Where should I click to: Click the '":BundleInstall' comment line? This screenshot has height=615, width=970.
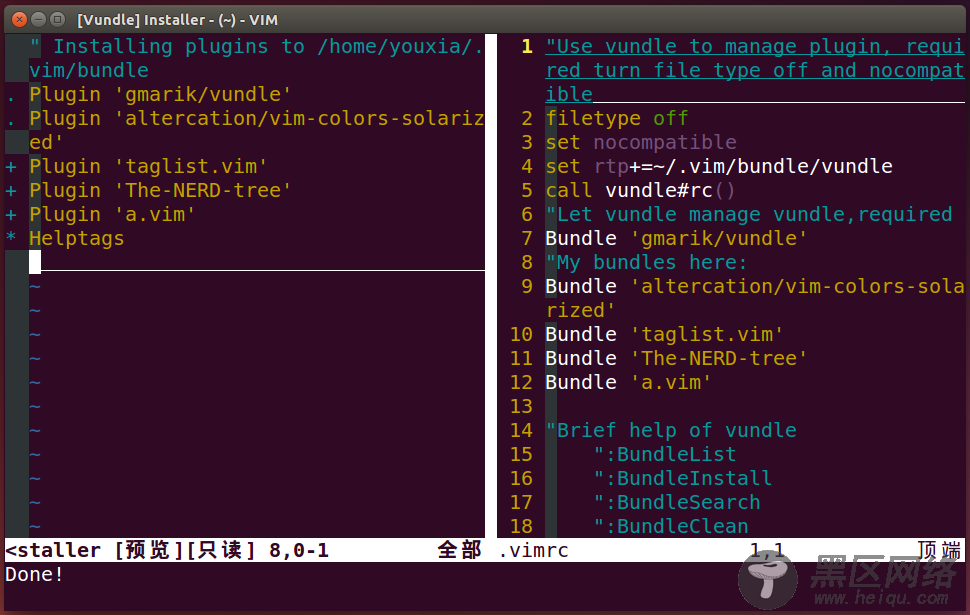pos(683,479)
